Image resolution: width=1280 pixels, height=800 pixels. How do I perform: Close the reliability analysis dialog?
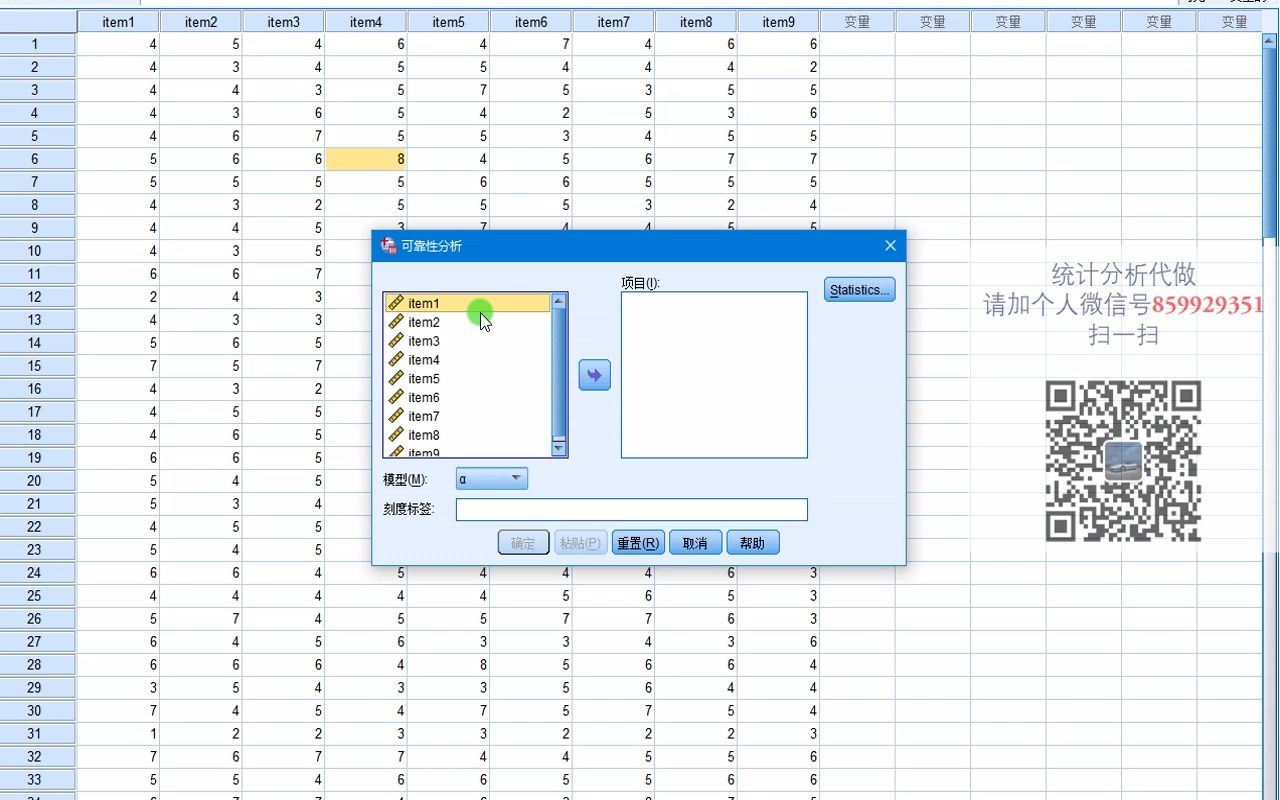coord(890,245)
